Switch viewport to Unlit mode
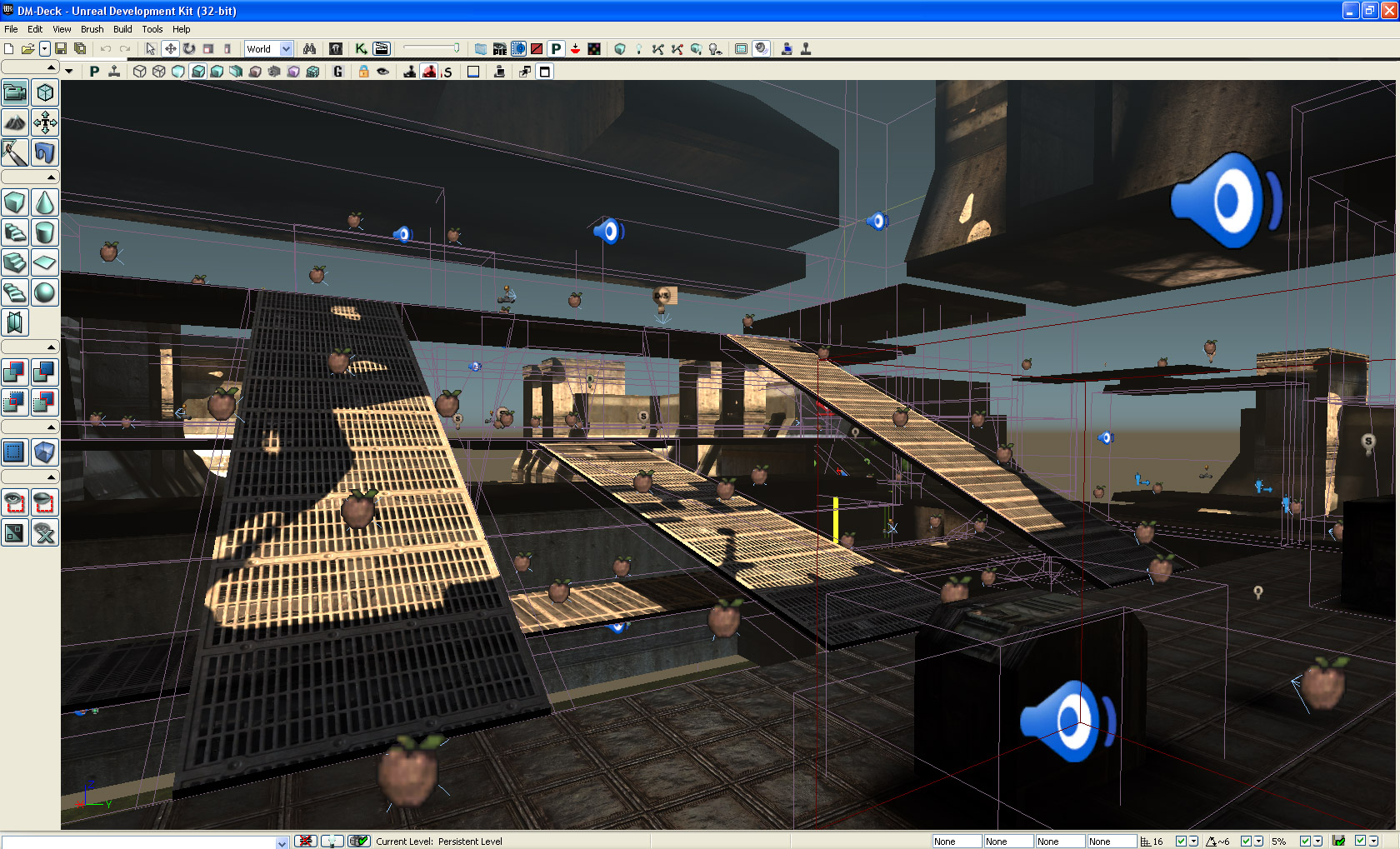The image size is (1400, 849). point(177,72)
